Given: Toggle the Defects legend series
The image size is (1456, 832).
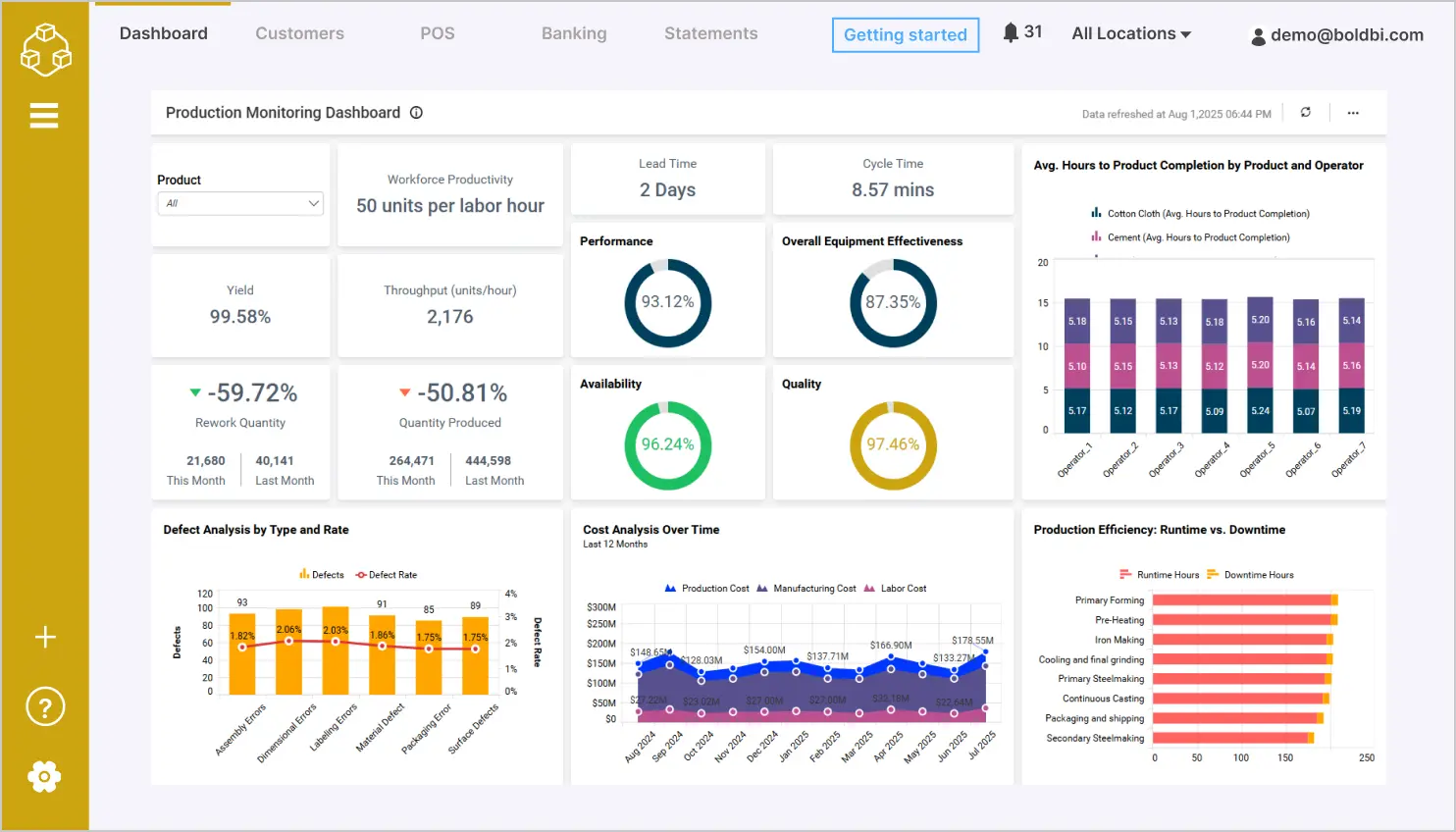Looking at the screenshot, I should (322, 575).
